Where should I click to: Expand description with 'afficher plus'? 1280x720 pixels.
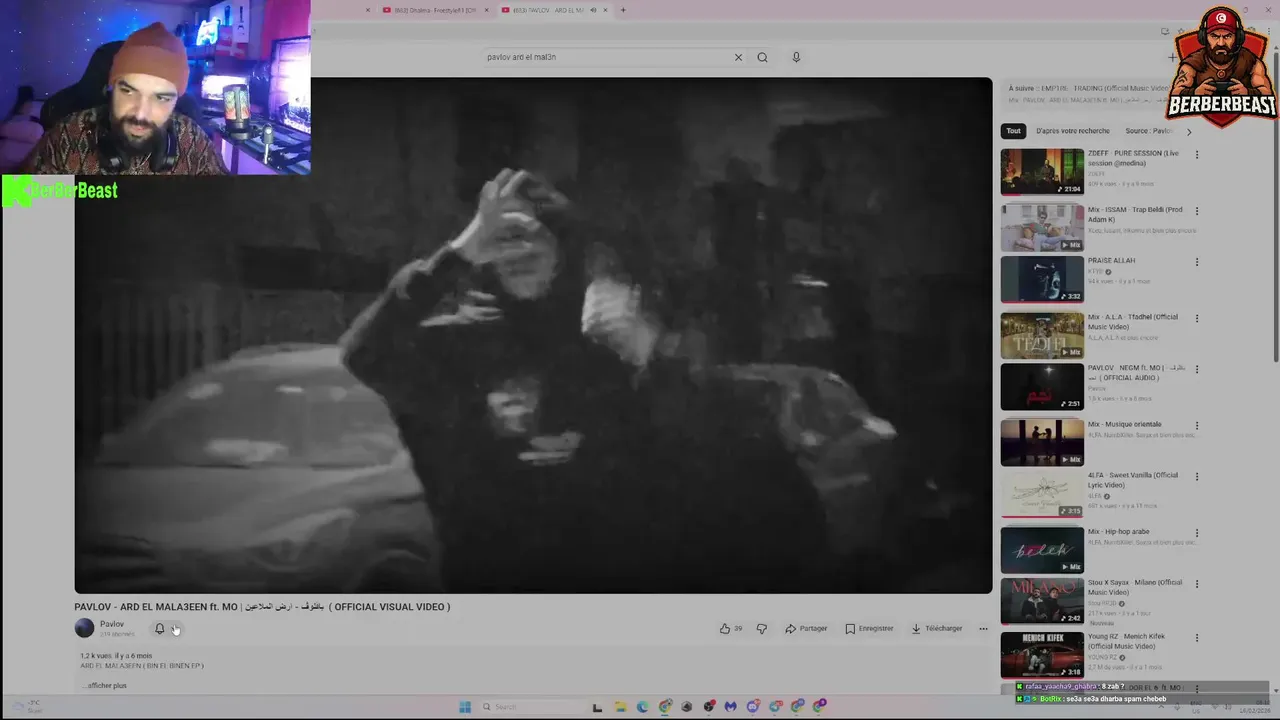(x=105, y=685)
